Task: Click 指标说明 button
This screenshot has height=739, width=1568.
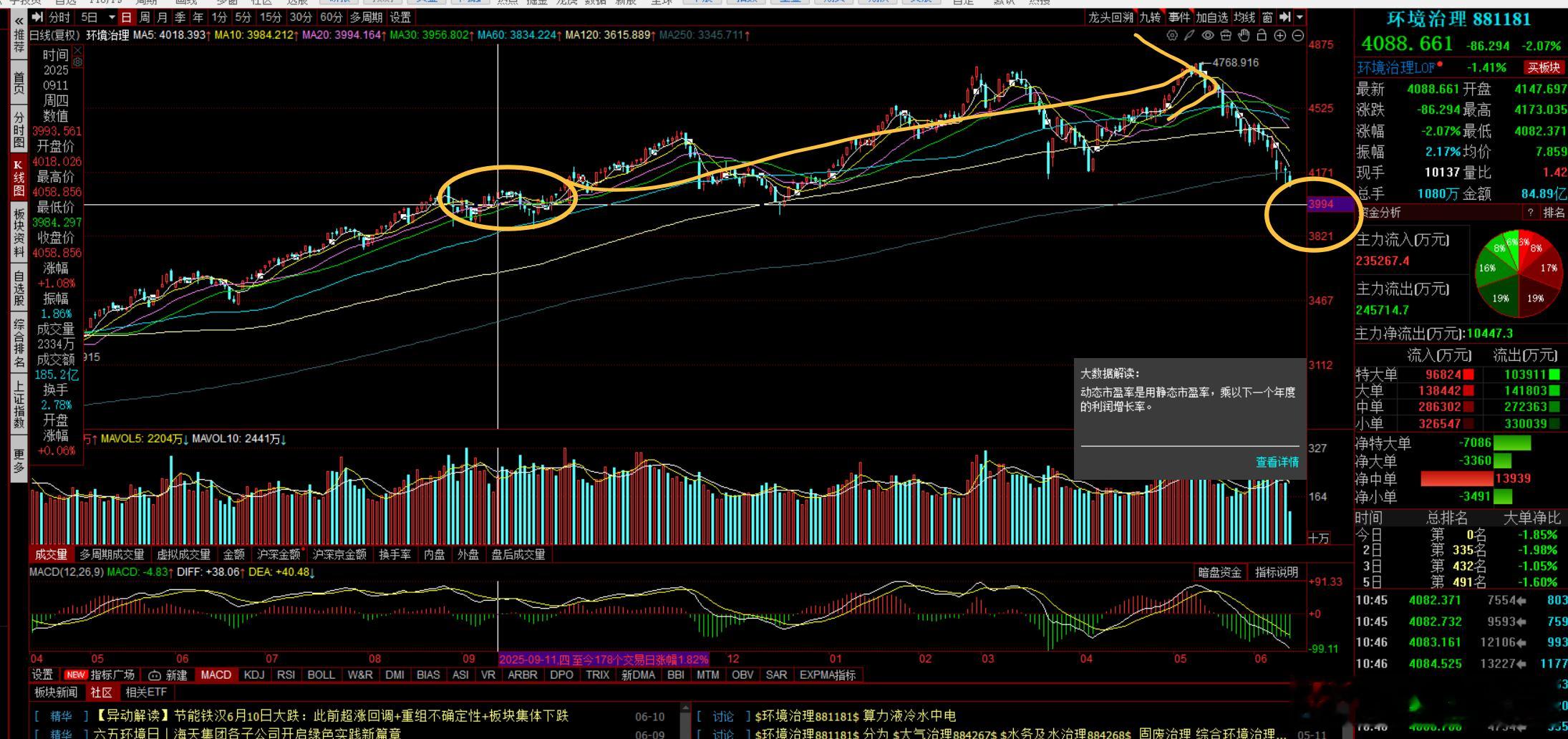Action: point(1277,572)
